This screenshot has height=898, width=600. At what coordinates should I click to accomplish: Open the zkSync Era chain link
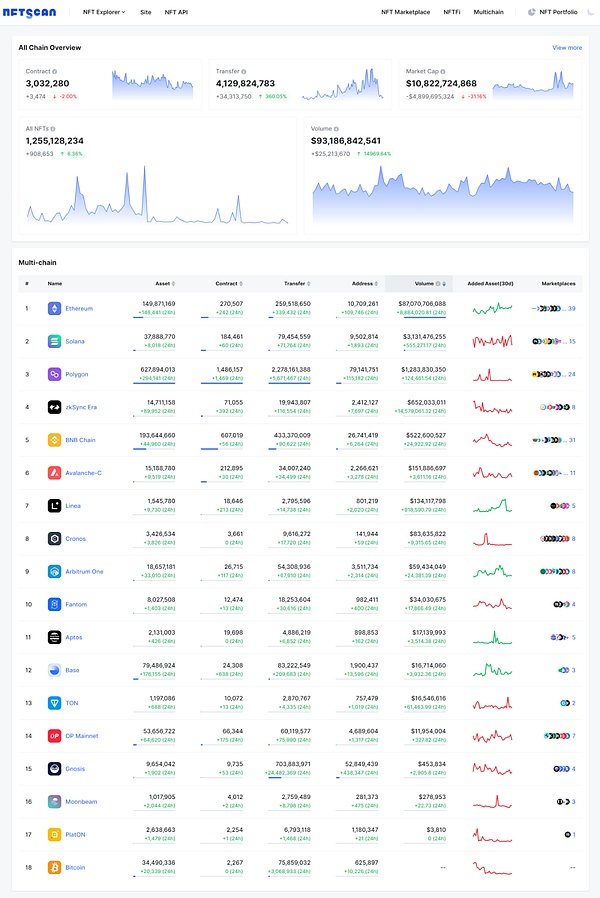(79, 407)
